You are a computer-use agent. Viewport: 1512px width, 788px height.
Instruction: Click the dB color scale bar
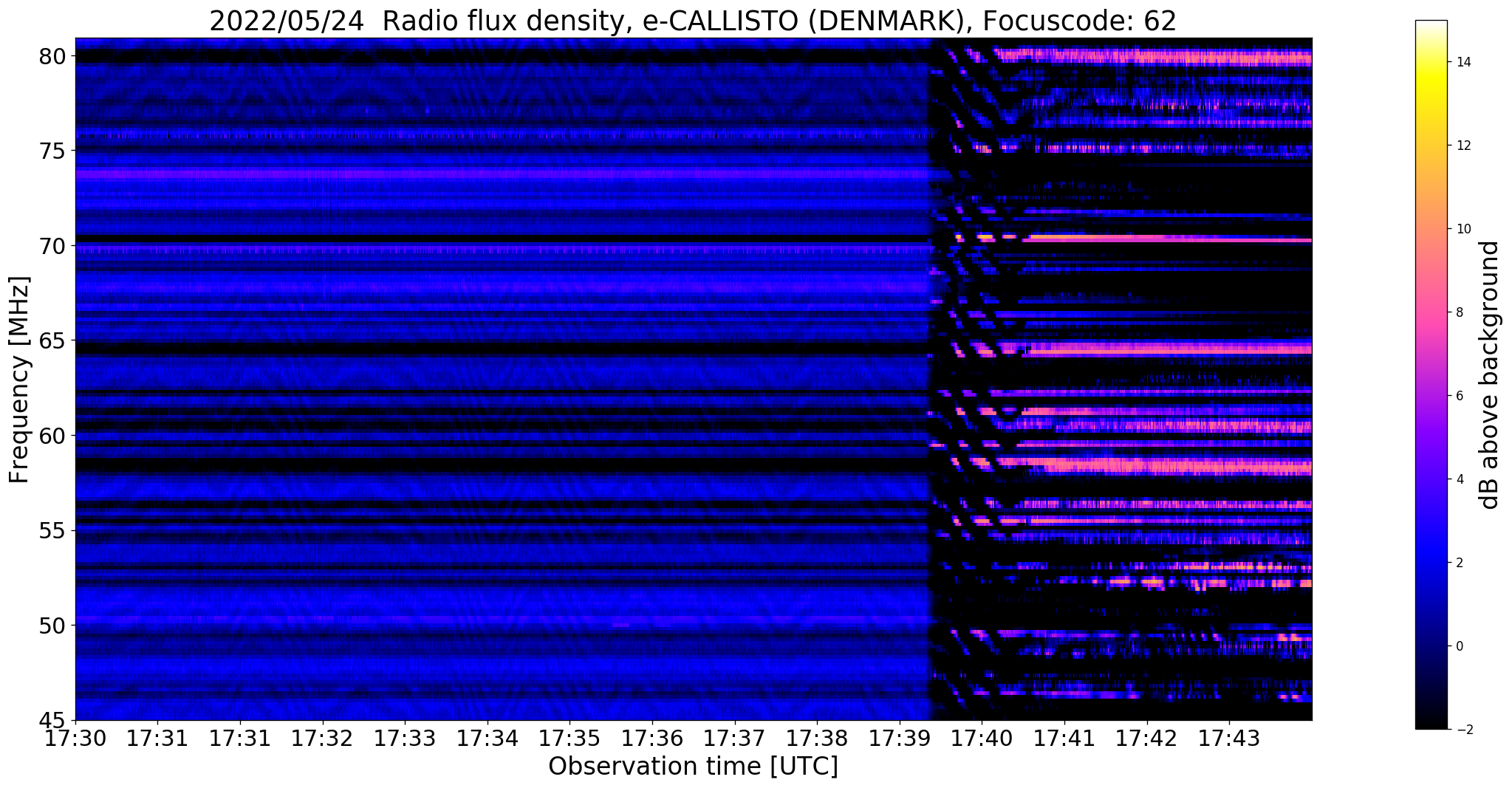click(1431, 375)
